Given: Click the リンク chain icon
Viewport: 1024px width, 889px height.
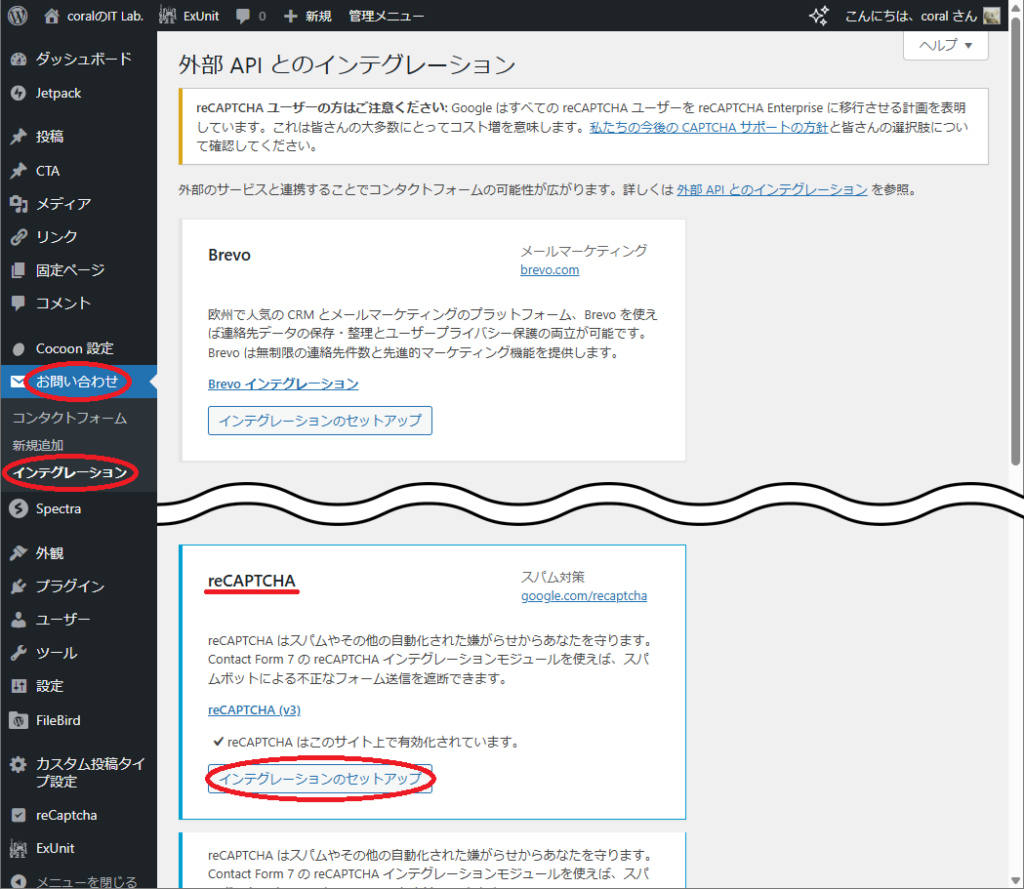Looking at the screenshot, I should 18,237.
